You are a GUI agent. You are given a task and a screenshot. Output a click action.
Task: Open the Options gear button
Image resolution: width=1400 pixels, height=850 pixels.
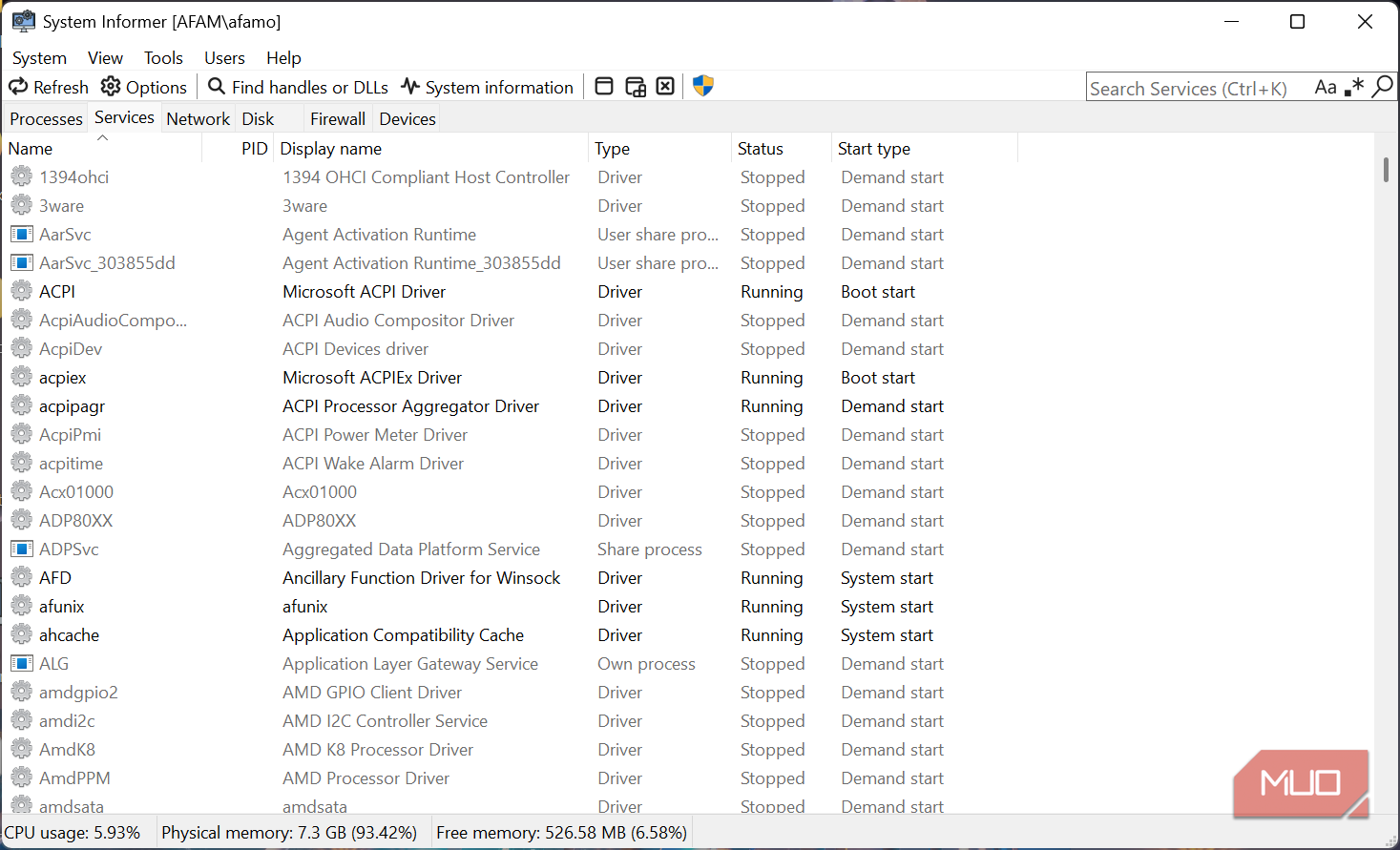(x=144, y=87)
